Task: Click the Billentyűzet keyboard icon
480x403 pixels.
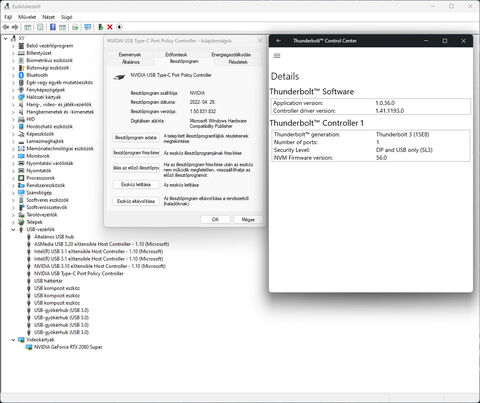Action: tap(21, 53)
